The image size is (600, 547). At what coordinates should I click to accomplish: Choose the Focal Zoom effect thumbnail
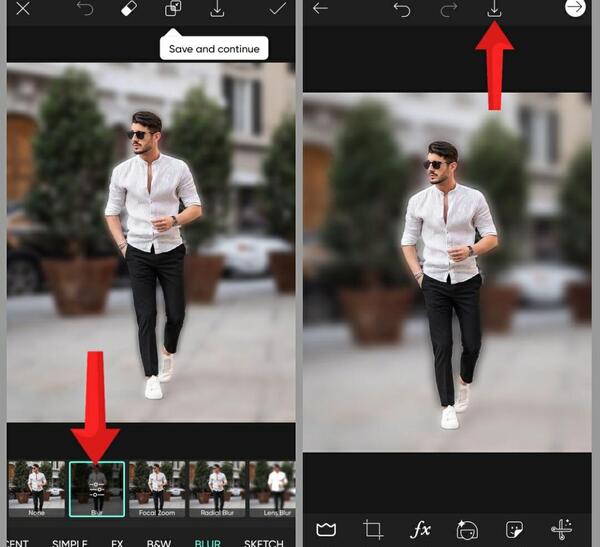pos(157,489)
